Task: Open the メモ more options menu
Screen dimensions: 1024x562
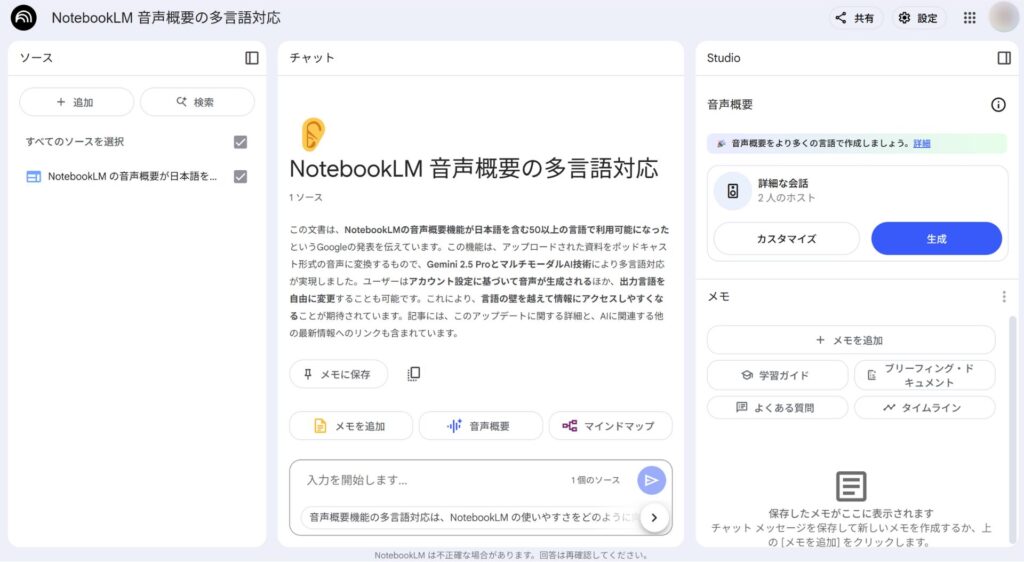Action: 1004,297
